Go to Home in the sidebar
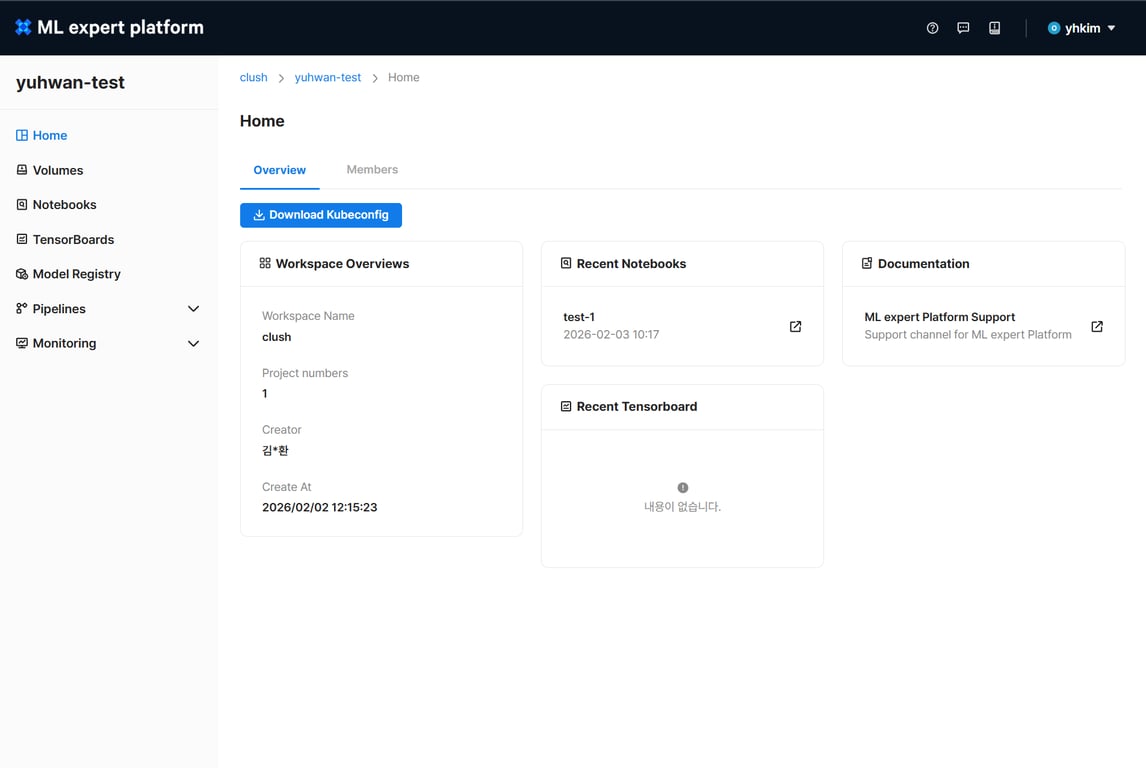1146x768 pixels. click(50, 135)
